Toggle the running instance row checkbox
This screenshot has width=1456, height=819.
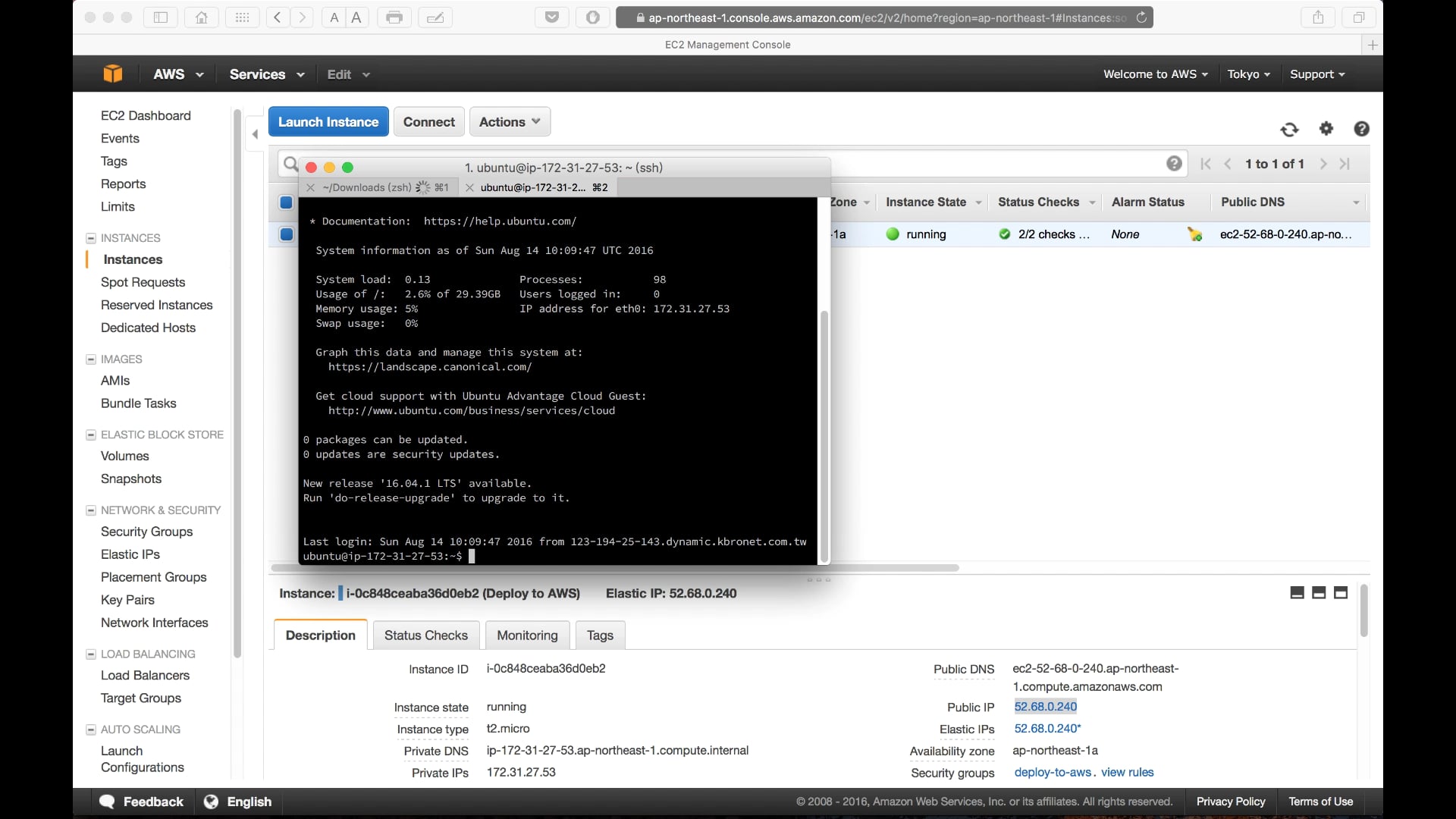[287, 234]
